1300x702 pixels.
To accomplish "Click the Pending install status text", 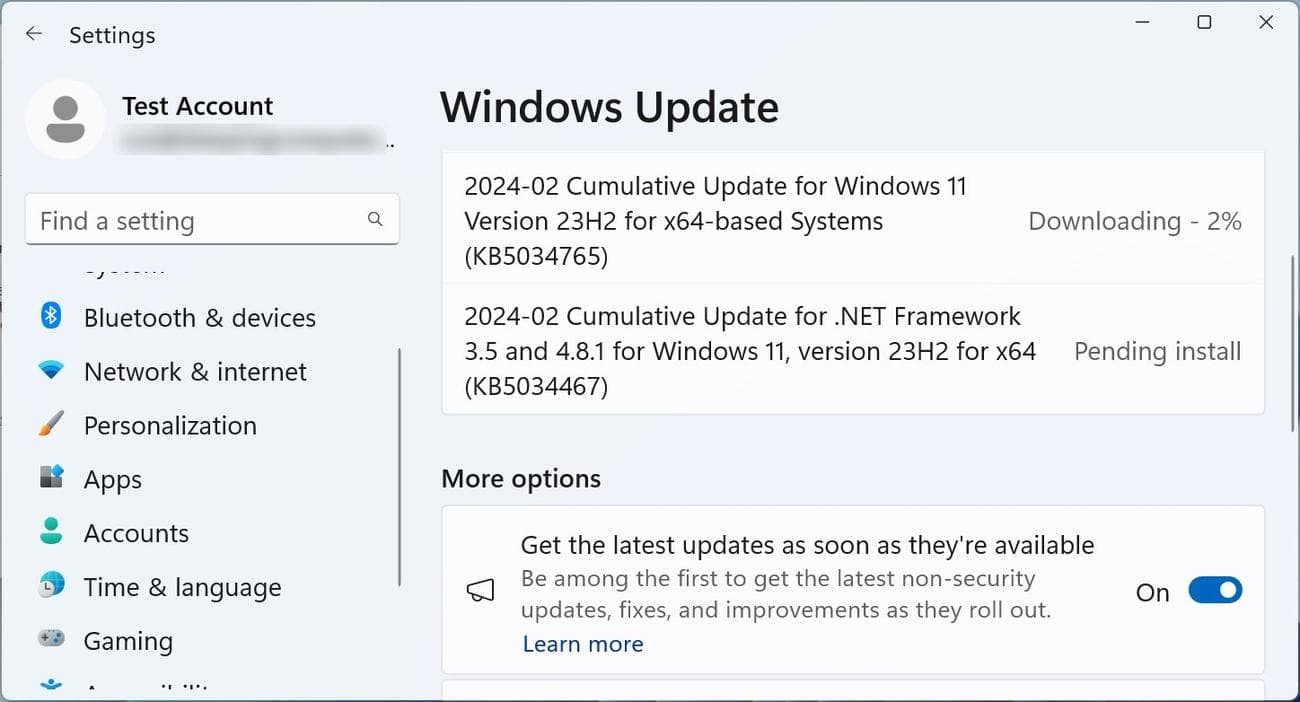I will click(1157, 351).
